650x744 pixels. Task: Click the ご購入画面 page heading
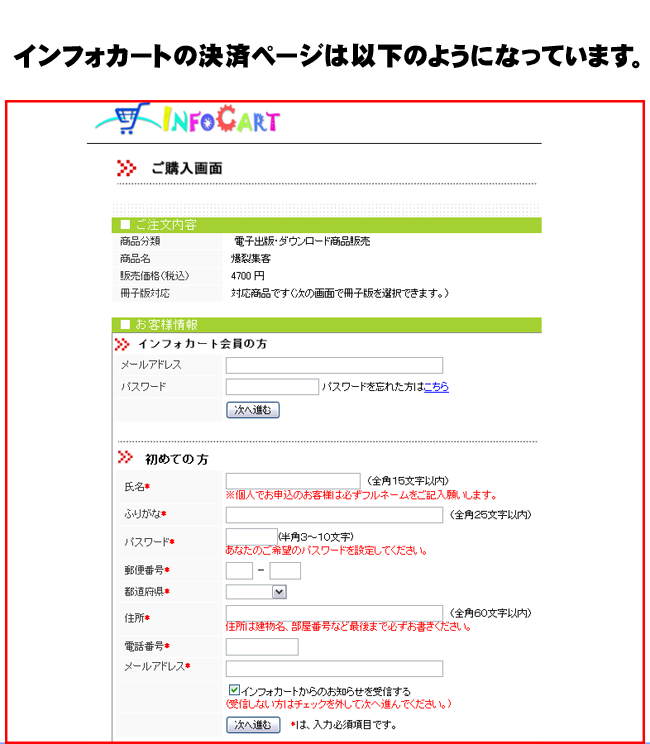tap(187, 168)
